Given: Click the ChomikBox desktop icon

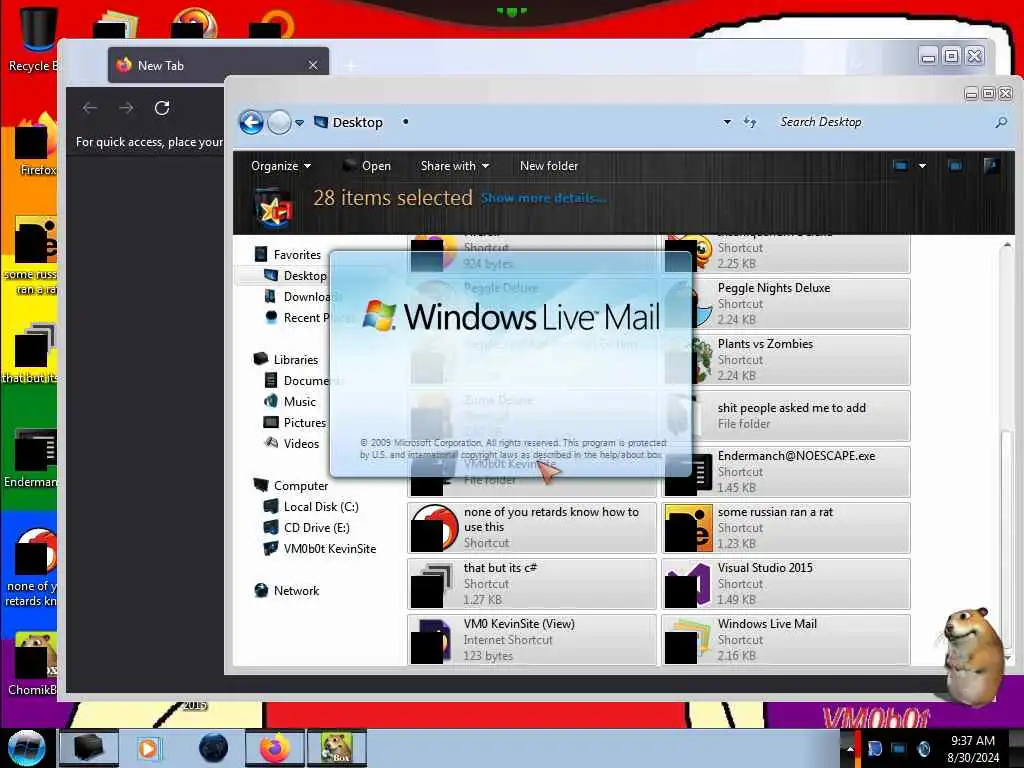Looking at the screenshot, I should [31, 663].
